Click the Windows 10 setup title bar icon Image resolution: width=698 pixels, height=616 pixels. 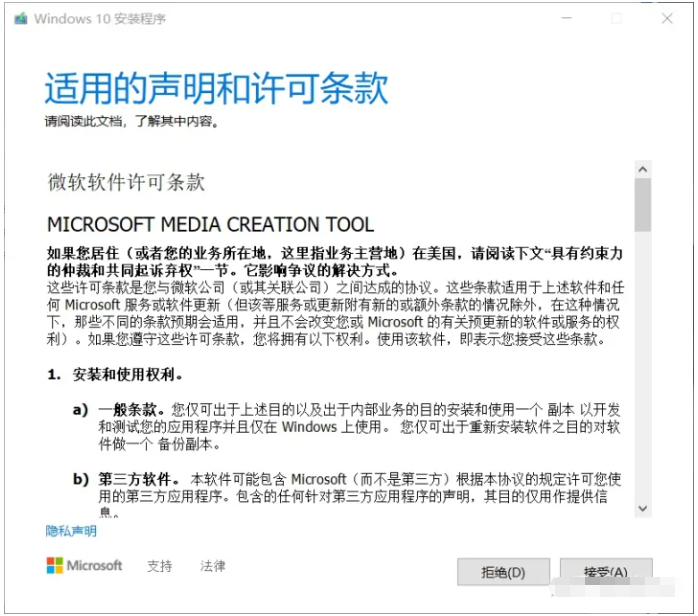click(x=20, y=19)
